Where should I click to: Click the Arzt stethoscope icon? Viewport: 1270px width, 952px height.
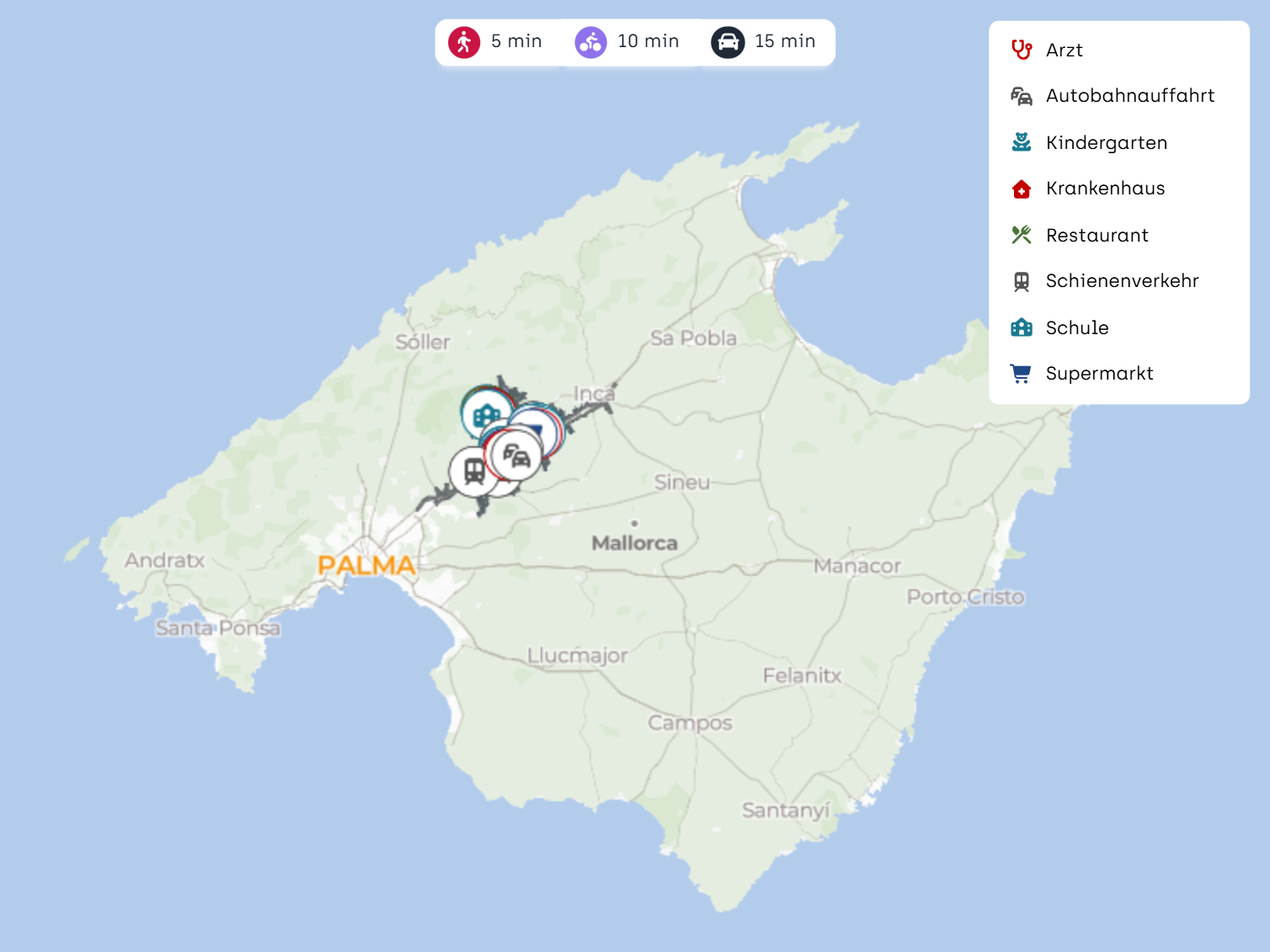point(1022,51)
